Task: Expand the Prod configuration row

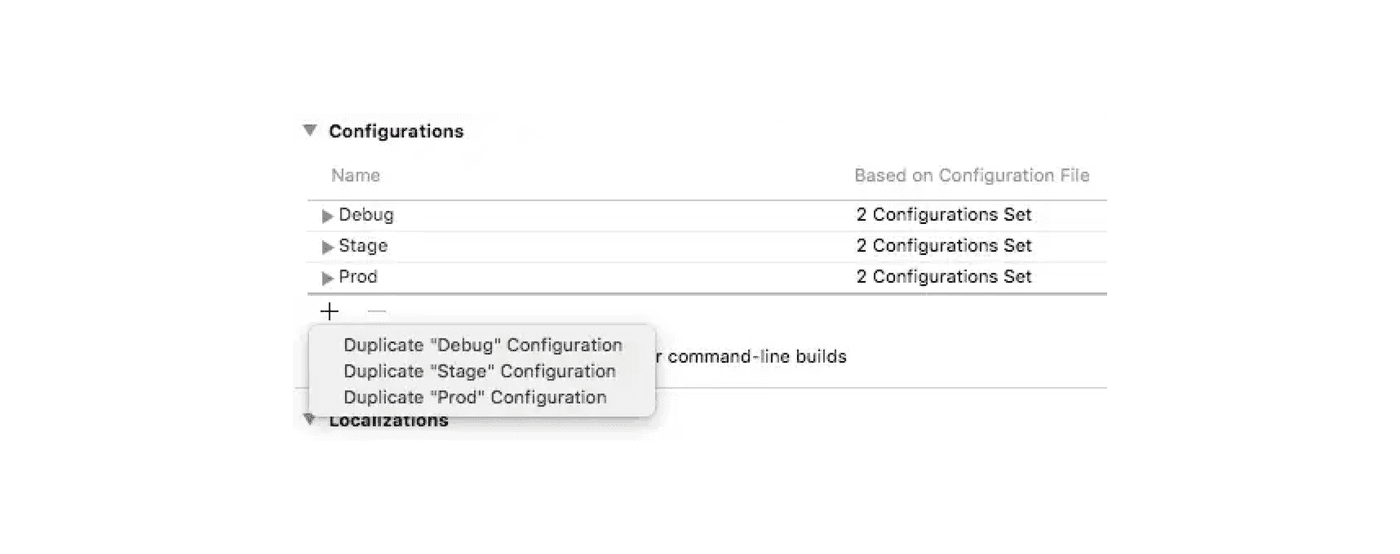Action: click(x=328, y=278)
